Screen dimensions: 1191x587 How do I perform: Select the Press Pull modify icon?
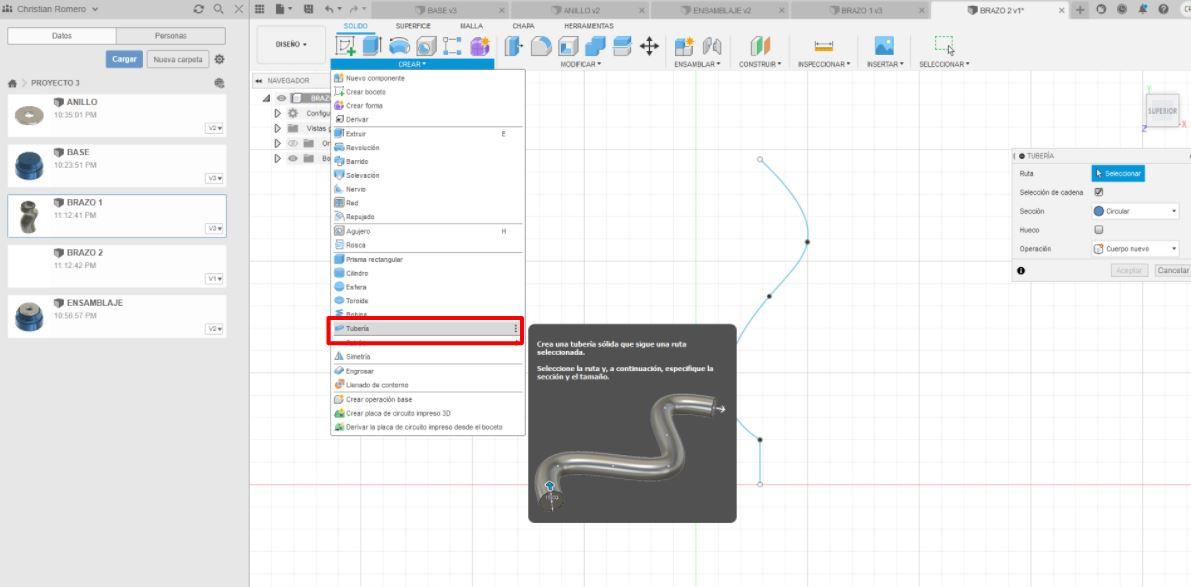click(x=514, y=46)
